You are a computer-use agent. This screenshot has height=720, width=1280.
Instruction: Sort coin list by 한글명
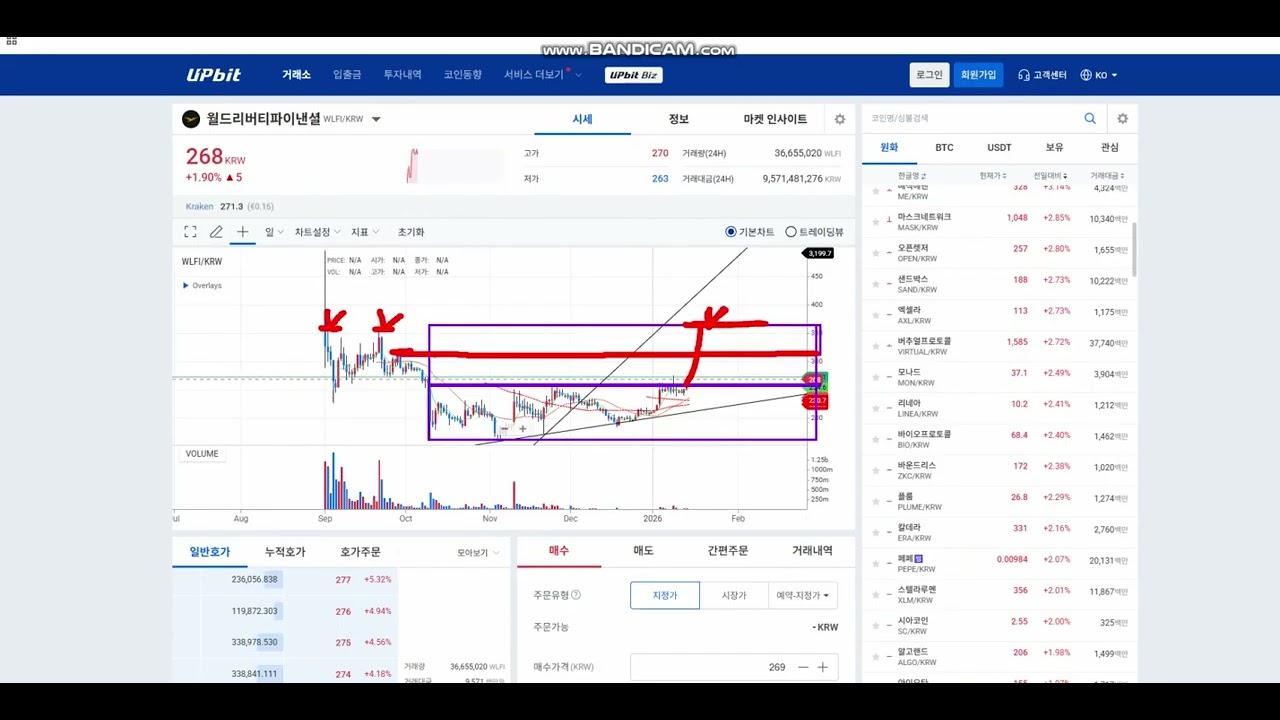[x=912, y=176]
